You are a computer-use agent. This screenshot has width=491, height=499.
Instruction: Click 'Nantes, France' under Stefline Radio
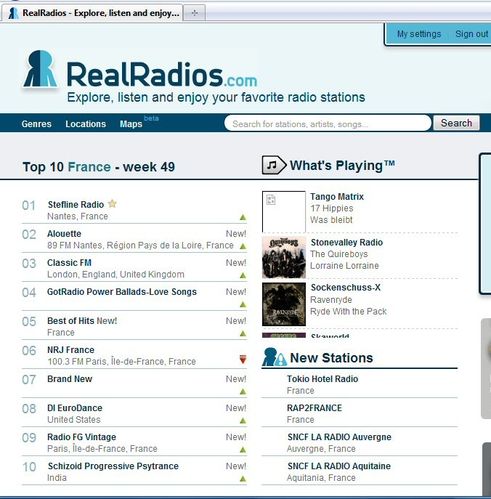pos(78,216)
